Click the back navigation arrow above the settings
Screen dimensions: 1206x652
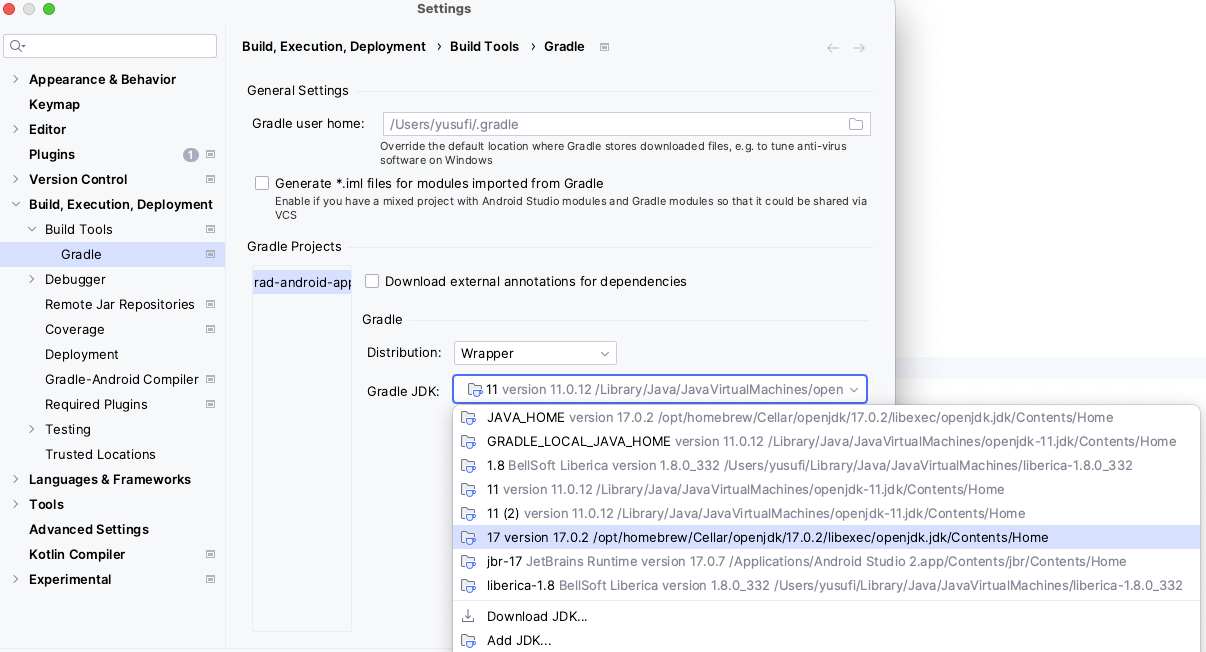[832, 47]
